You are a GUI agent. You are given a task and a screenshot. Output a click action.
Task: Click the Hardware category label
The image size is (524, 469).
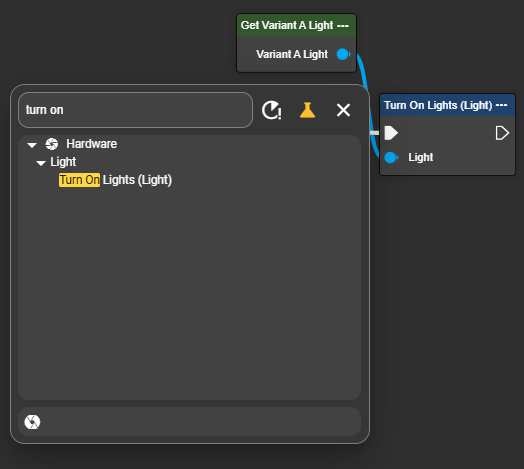(92, 144)
